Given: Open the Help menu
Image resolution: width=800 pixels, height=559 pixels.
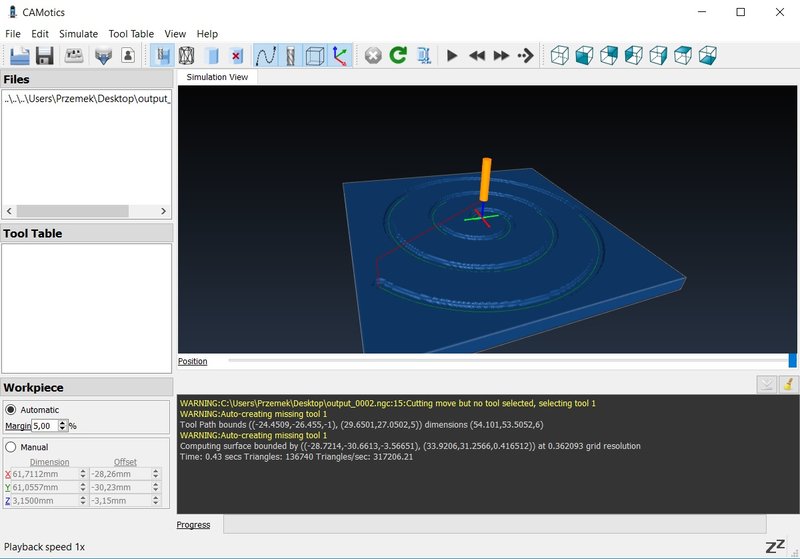Looking at the screenshot, I should (207, 34).
